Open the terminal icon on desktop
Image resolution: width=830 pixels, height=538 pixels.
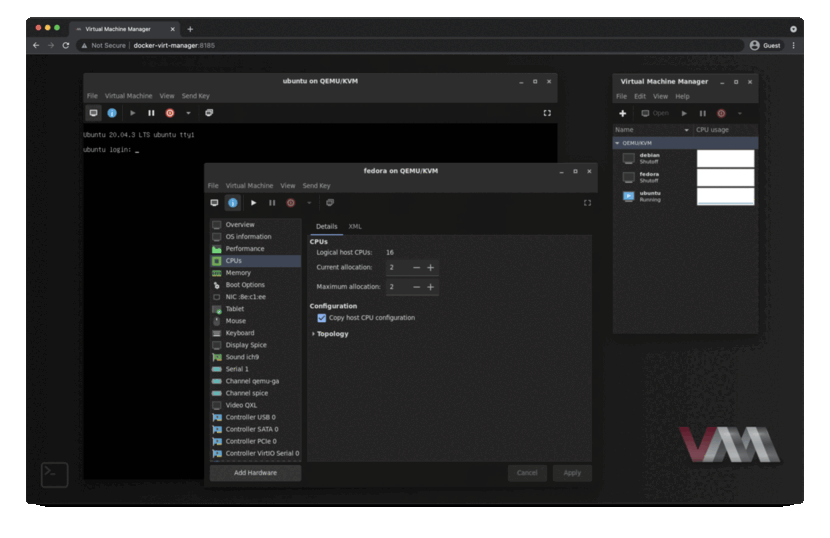point(55,474)
